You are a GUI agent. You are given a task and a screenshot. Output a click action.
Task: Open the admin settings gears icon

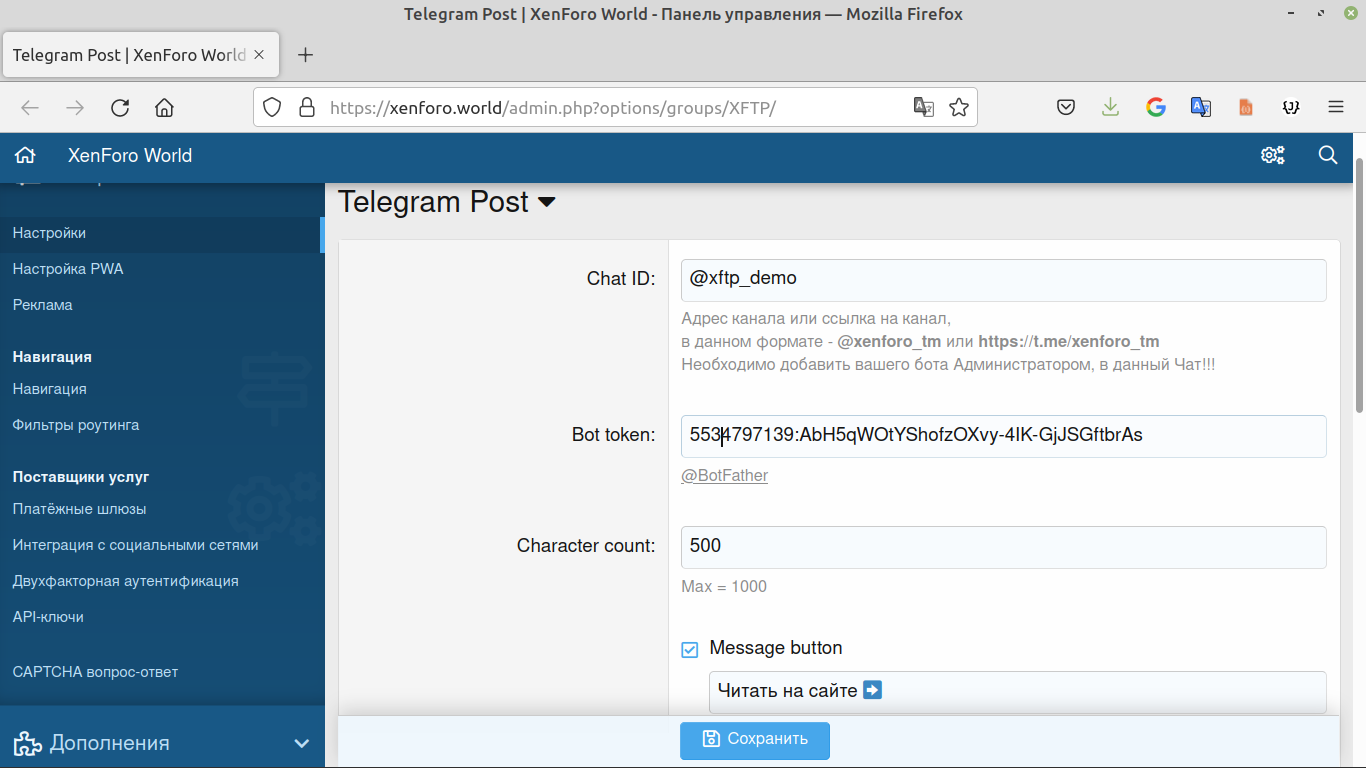(1272, 155)
